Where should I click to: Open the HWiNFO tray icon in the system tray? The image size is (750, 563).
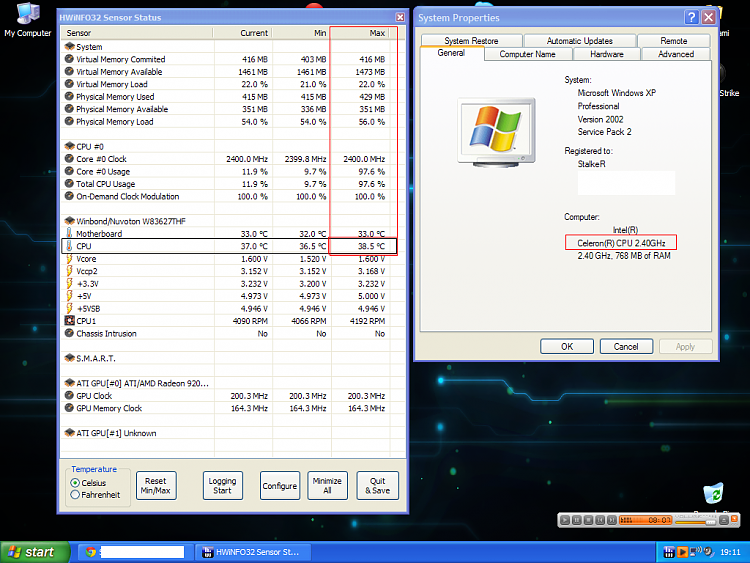pos(669,552)
